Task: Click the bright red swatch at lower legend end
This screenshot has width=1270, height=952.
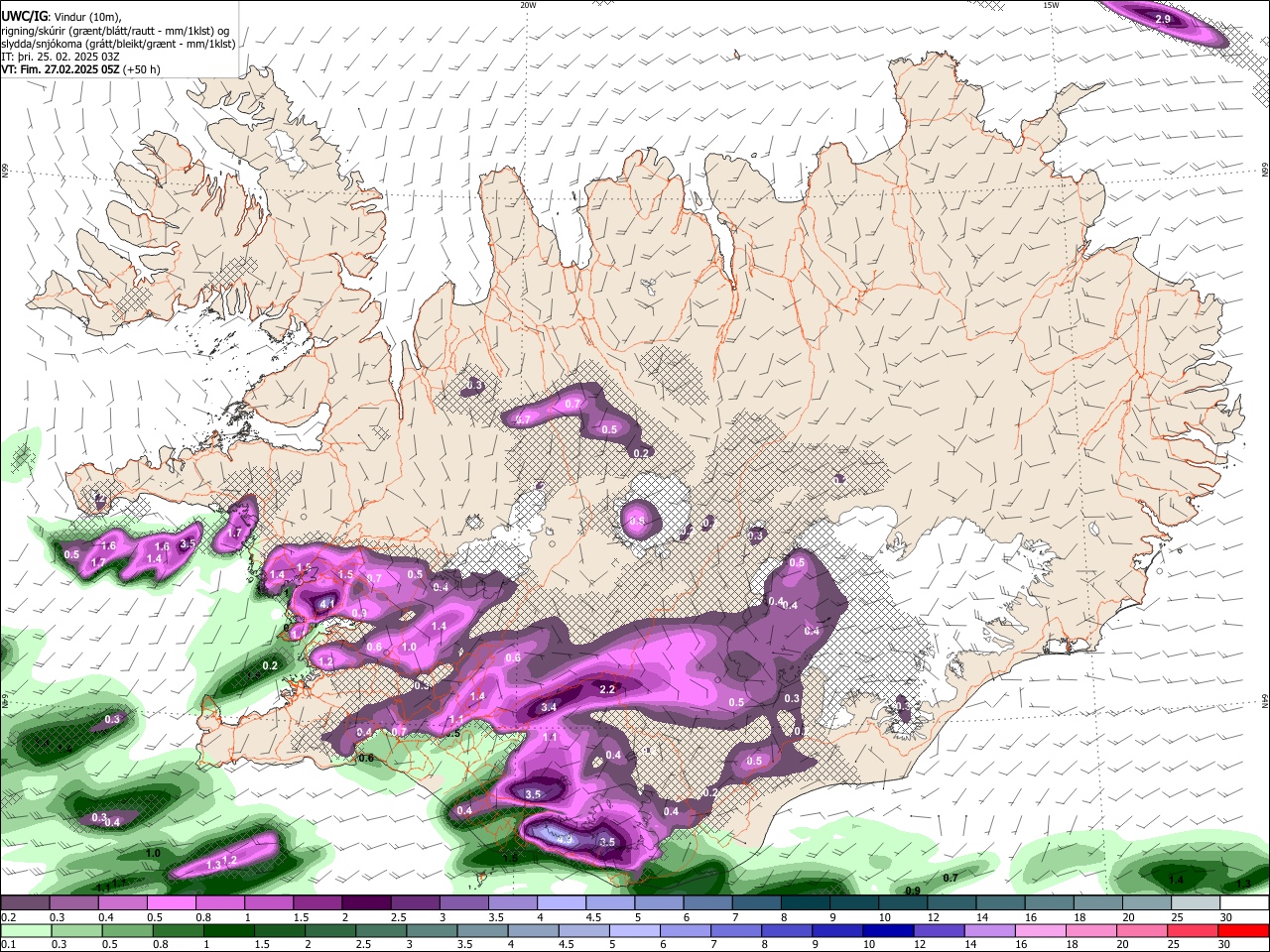Action: point(1244,931)
